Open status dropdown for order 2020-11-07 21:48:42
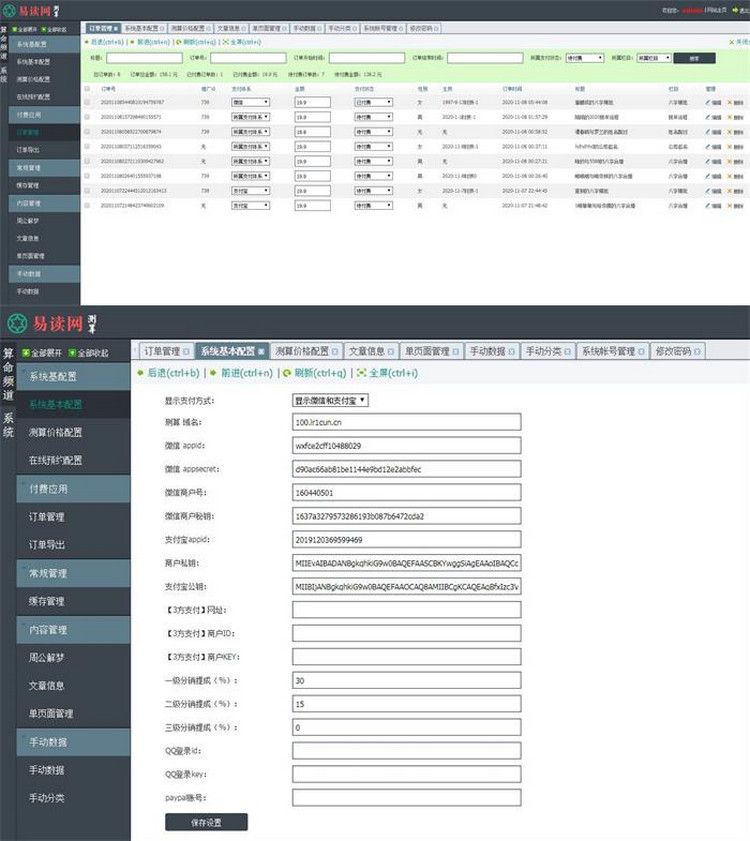This screenshot has height=841, width=750. click(373, 205)
